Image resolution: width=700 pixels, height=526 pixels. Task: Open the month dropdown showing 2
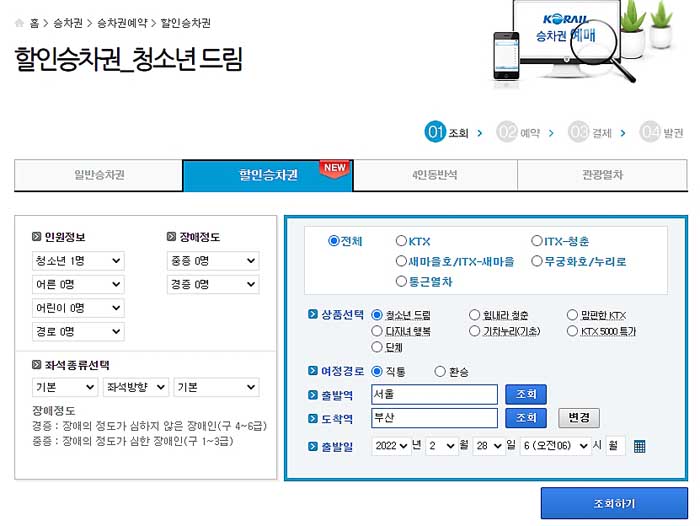coord(442,446)
